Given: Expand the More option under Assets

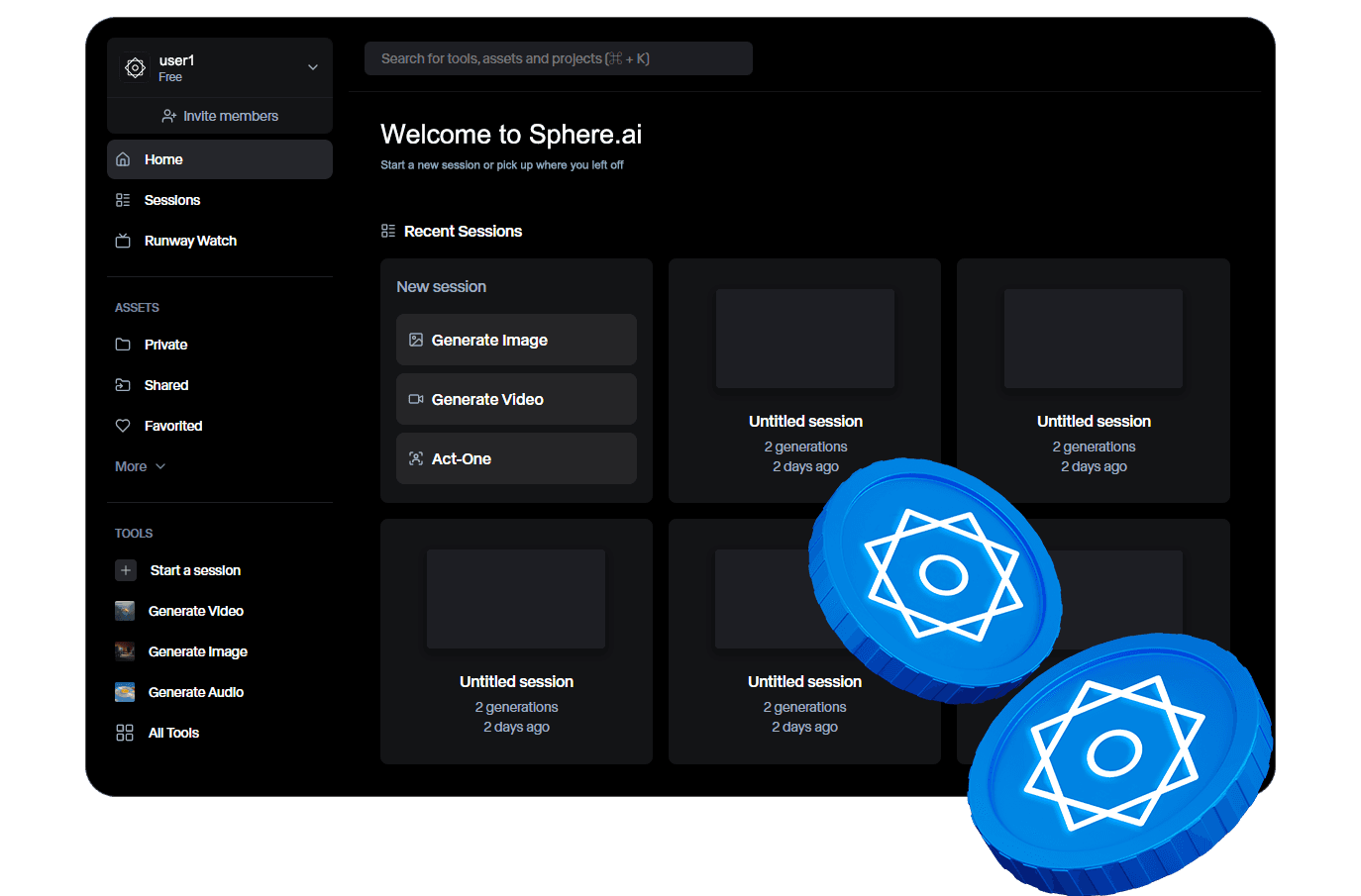Looking at the screenshot, I should [140, 465].
